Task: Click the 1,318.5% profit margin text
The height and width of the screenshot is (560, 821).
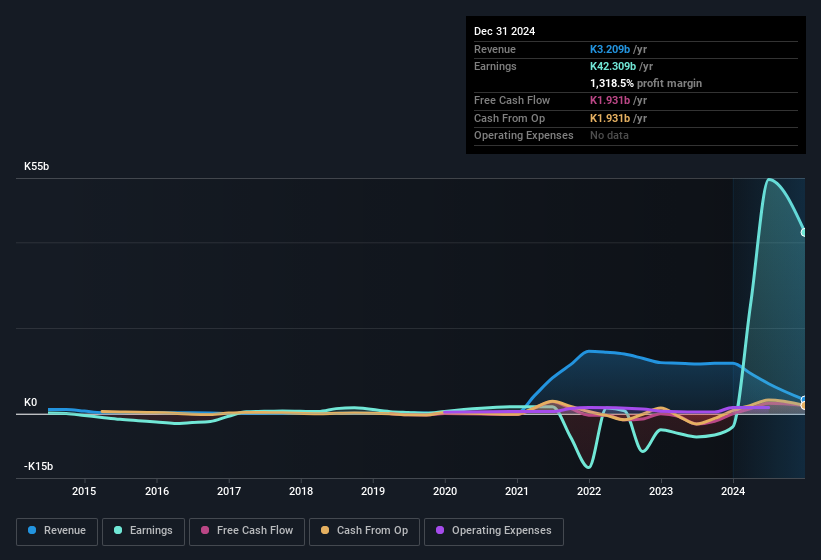Action: (646, 83)
